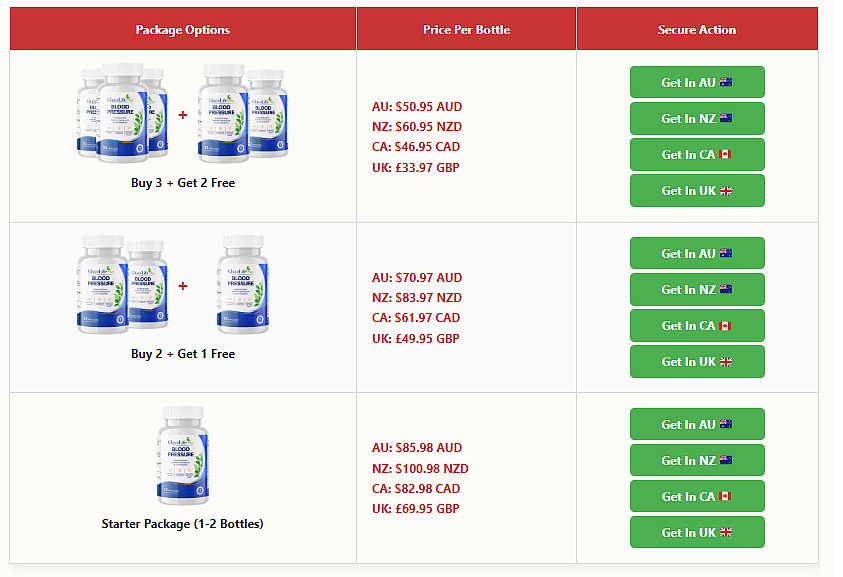Click Get In NZ for Starter Package
Viewport: 843px width, 577px height.
697,460
